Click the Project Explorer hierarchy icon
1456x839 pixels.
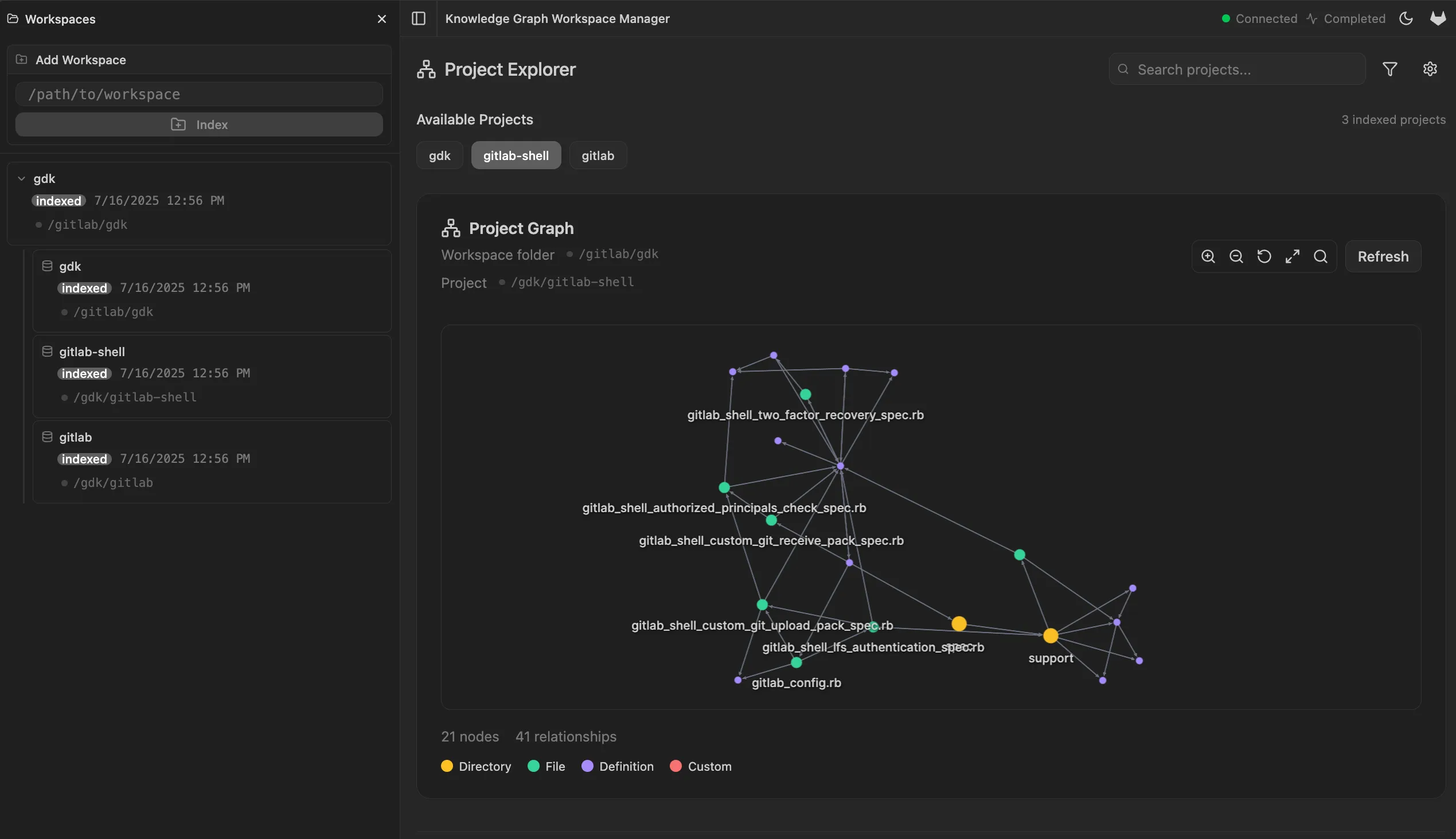pyautogui.click(x=427, y=69)
